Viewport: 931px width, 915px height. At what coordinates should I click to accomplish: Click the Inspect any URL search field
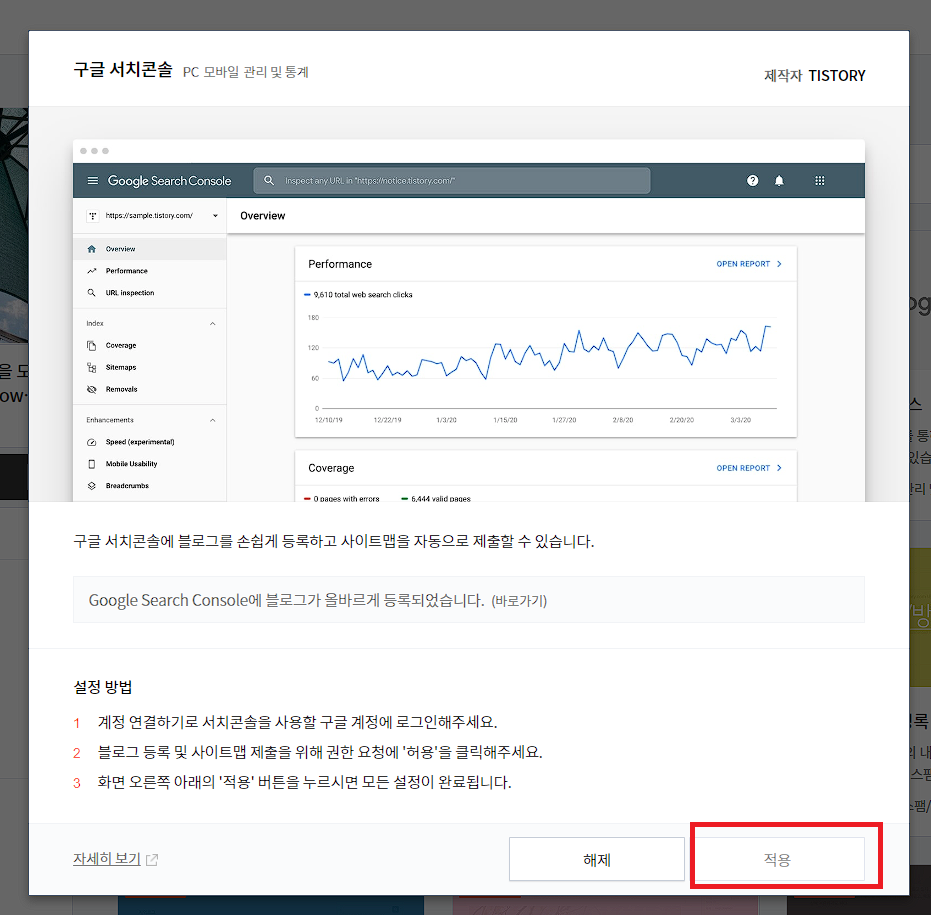451,181
